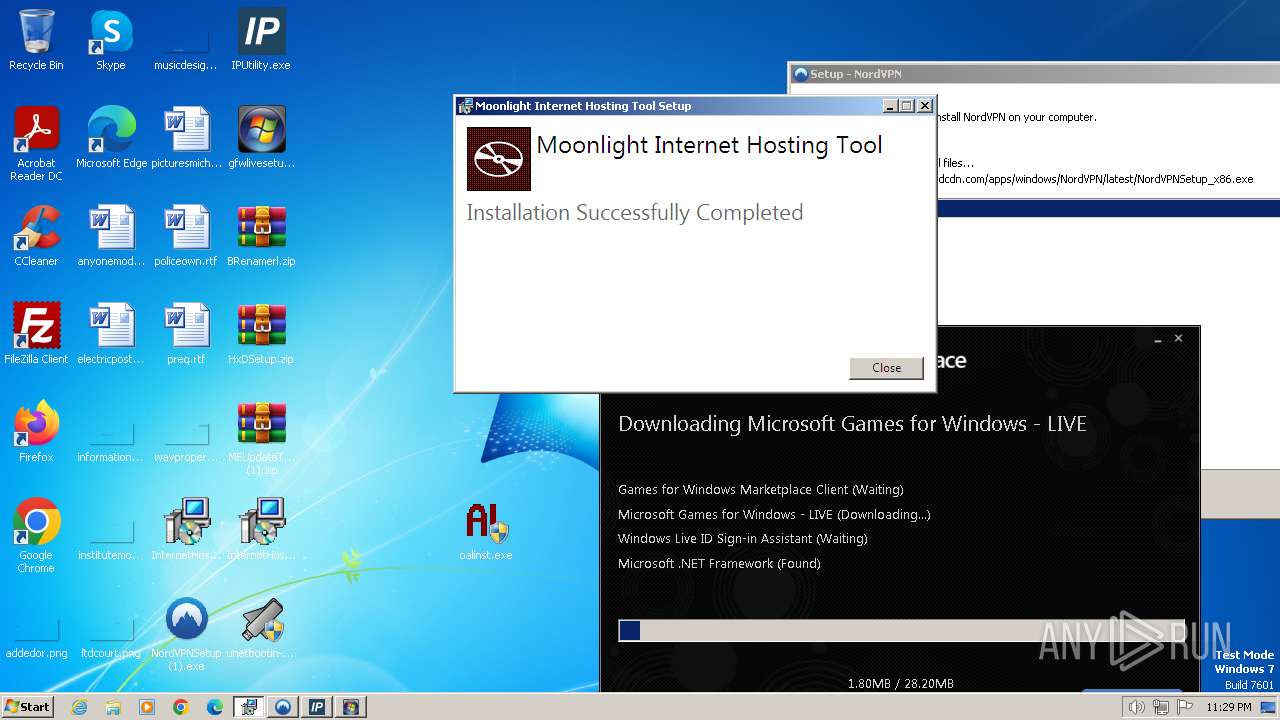Viewport: 1280px width, 720px height.
Task: Click the taskbar clock showing 11:29 PM
Action: [1228, 707]
